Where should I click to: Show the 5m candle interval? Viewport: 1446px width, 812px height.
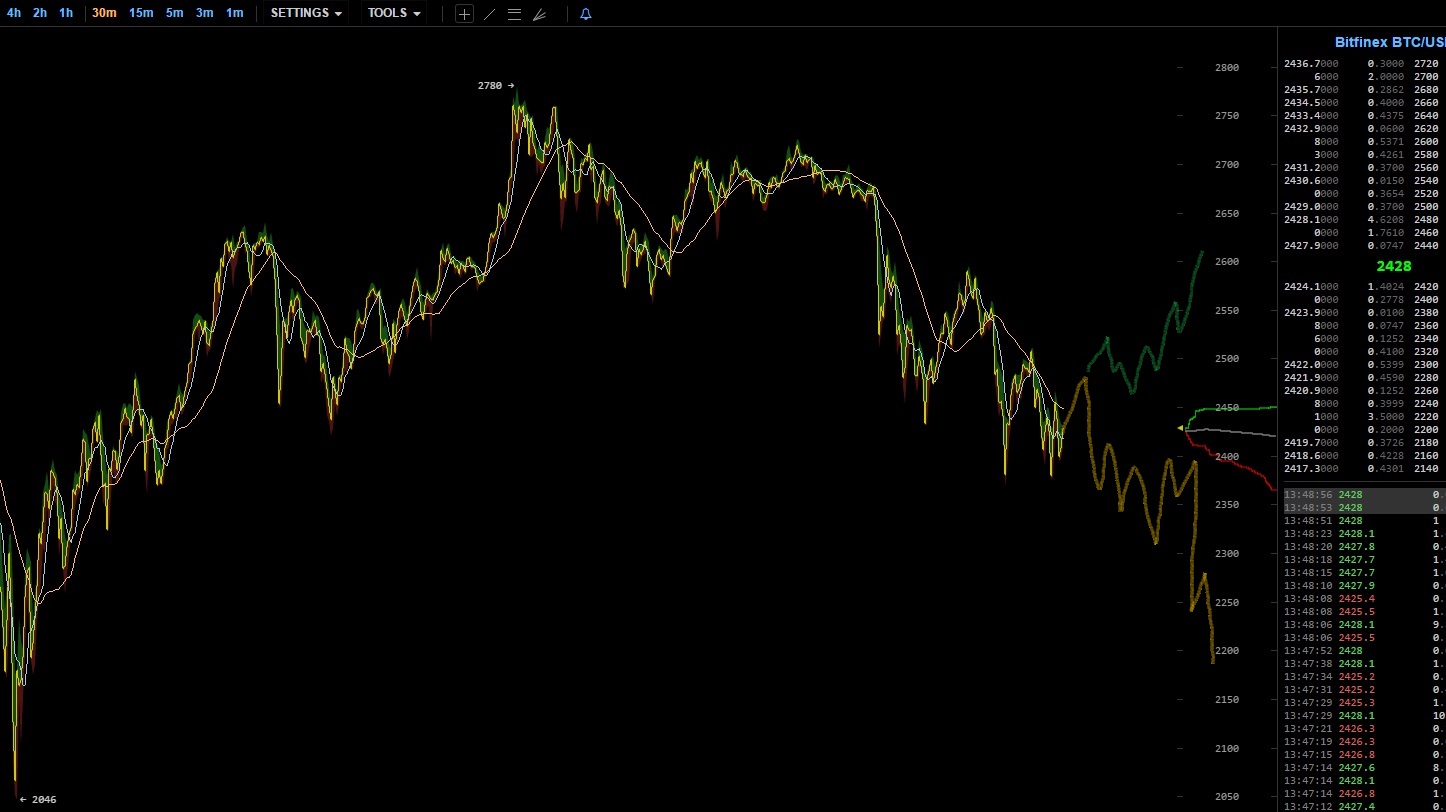175,13
